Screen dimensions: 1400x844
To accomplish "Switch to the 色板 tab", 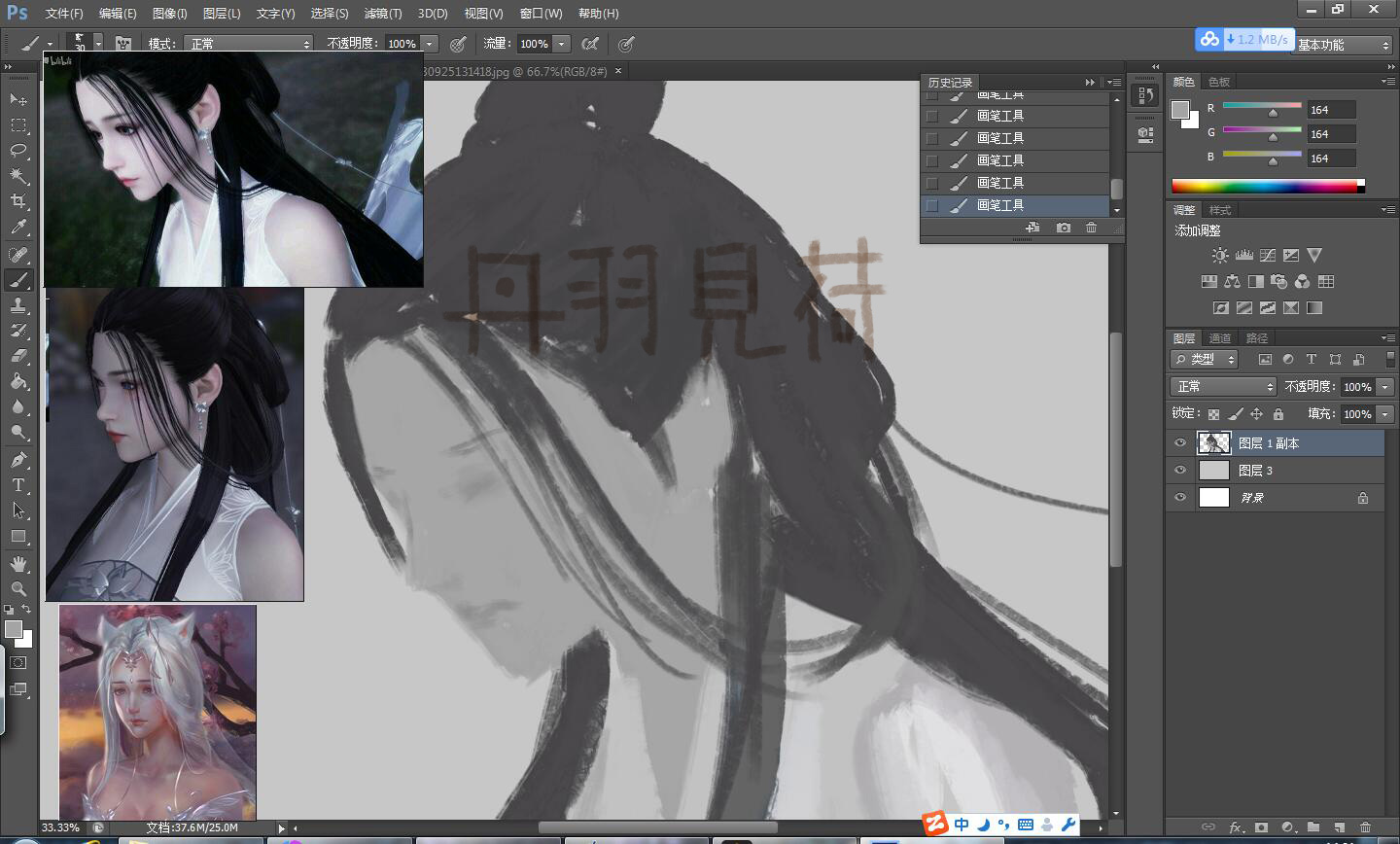I will tap(1219, 82).
